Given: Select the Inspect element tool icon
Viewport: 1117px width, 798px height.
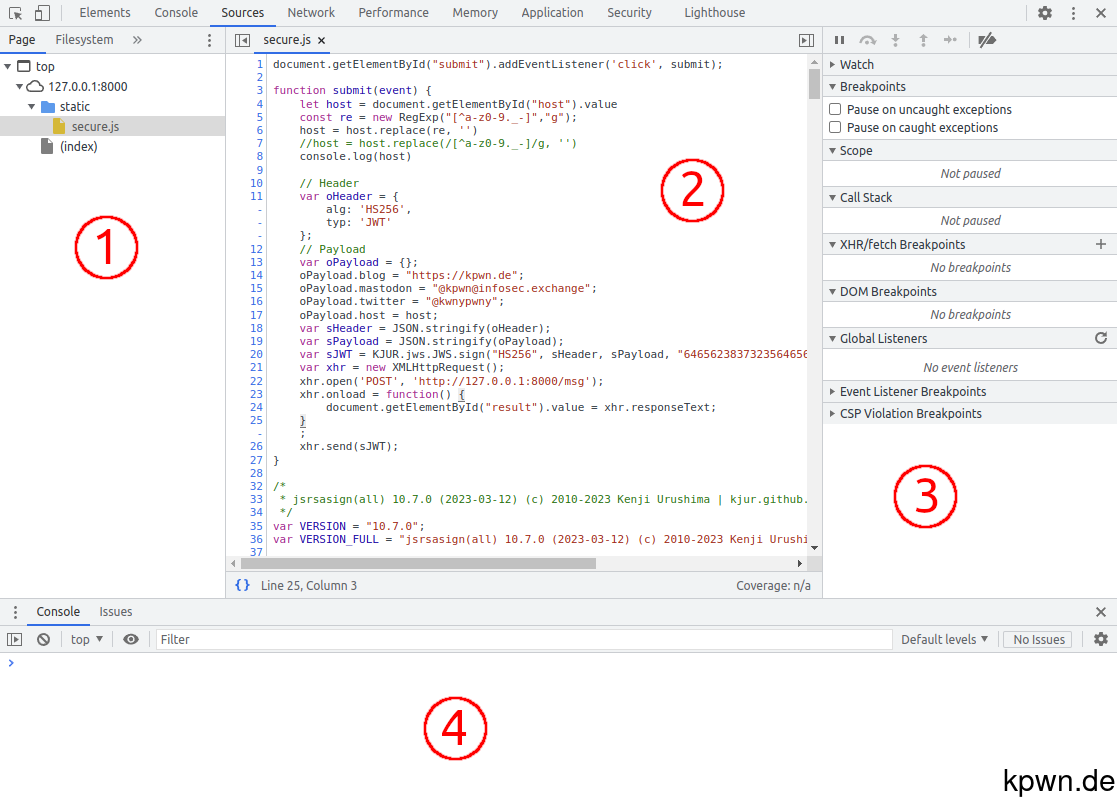Looking at the screenshot, I should [x=14, y=12].
